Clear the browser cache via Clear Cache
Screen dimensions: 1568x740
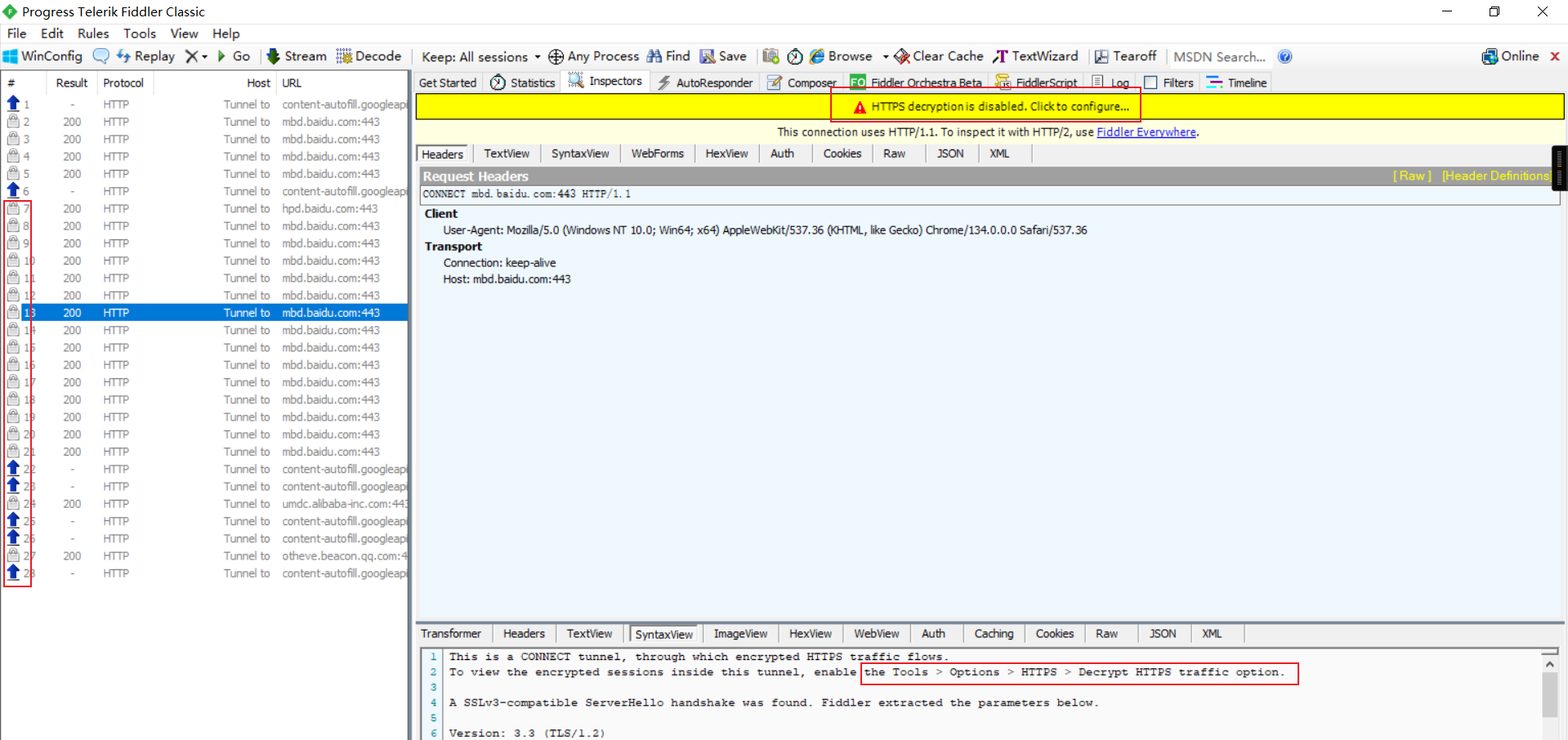pos(939,56)
